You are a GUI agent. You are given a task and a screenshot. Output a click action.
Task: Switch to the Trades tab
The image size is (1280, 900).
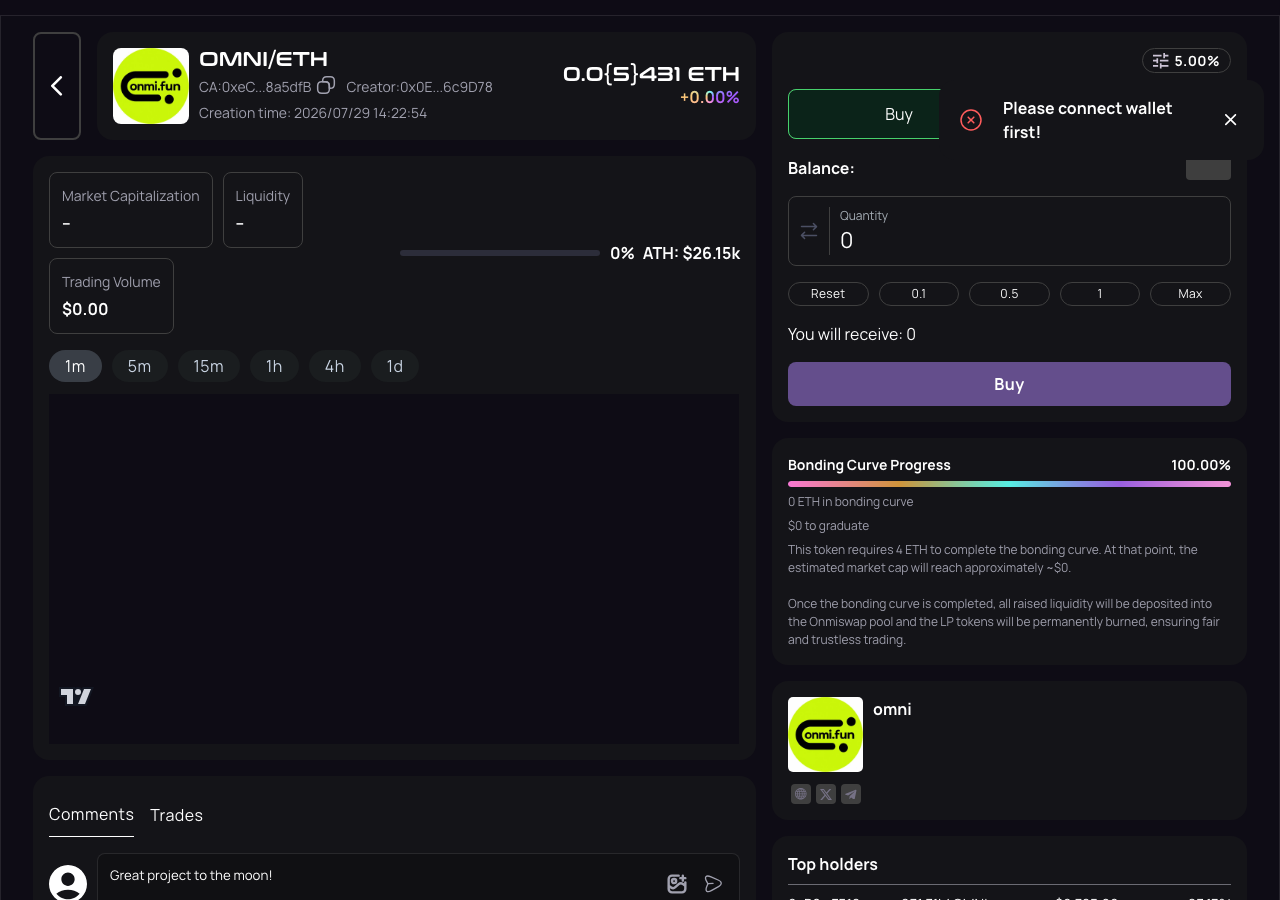click(x=176, y=815)
